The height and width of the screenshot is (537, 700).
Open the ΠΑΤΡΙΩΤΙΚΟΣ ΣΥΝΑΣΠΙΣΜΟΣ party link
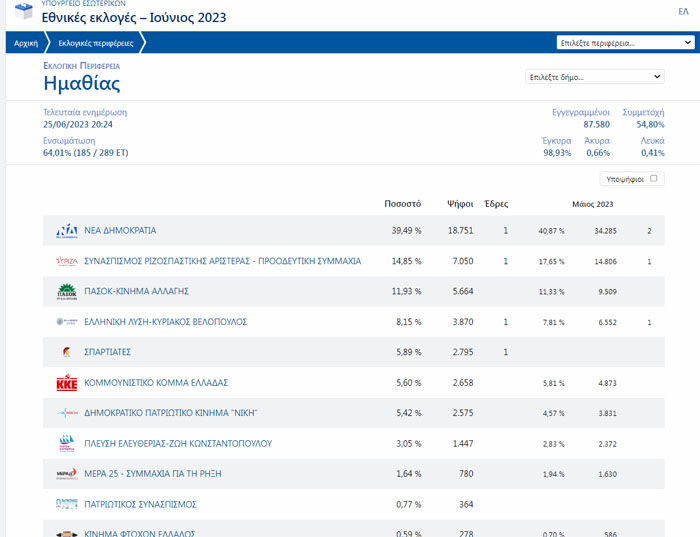pyautogui.click(x=140, y=504)
